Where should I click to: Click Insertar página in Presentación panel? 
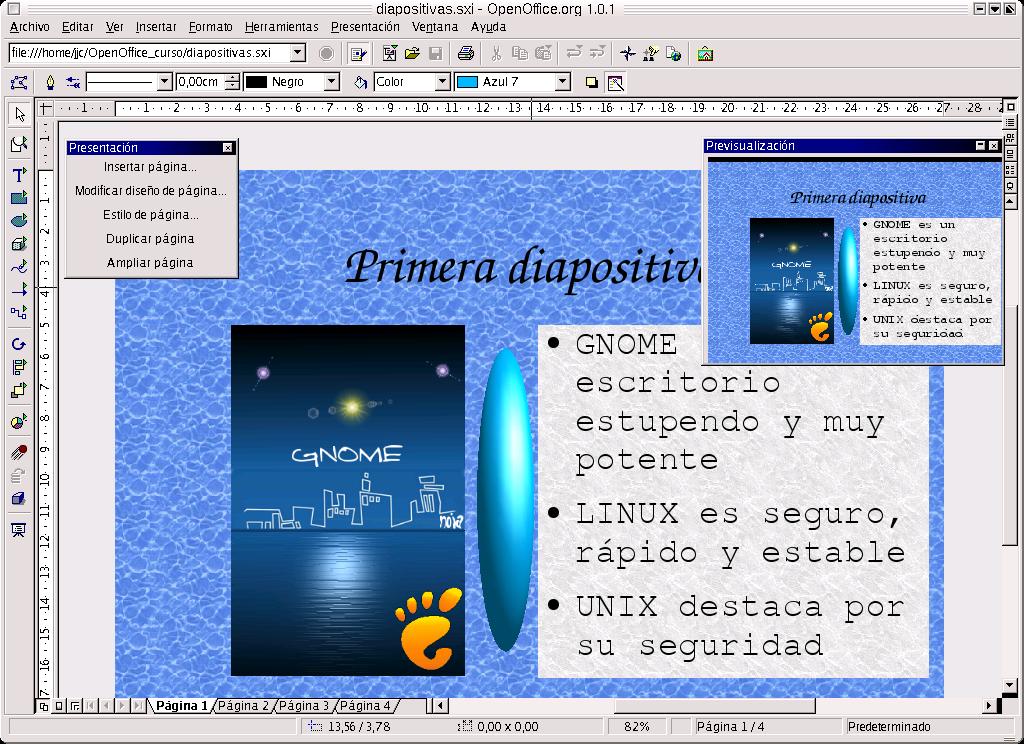150,167
